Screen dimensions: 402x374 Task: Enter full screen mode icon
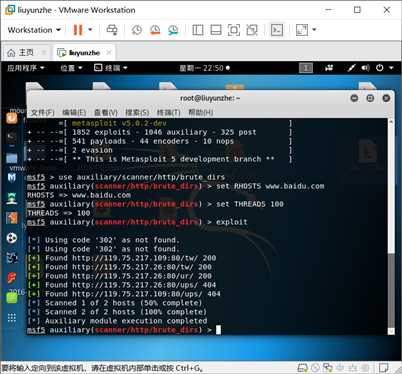tap(234, 30)
